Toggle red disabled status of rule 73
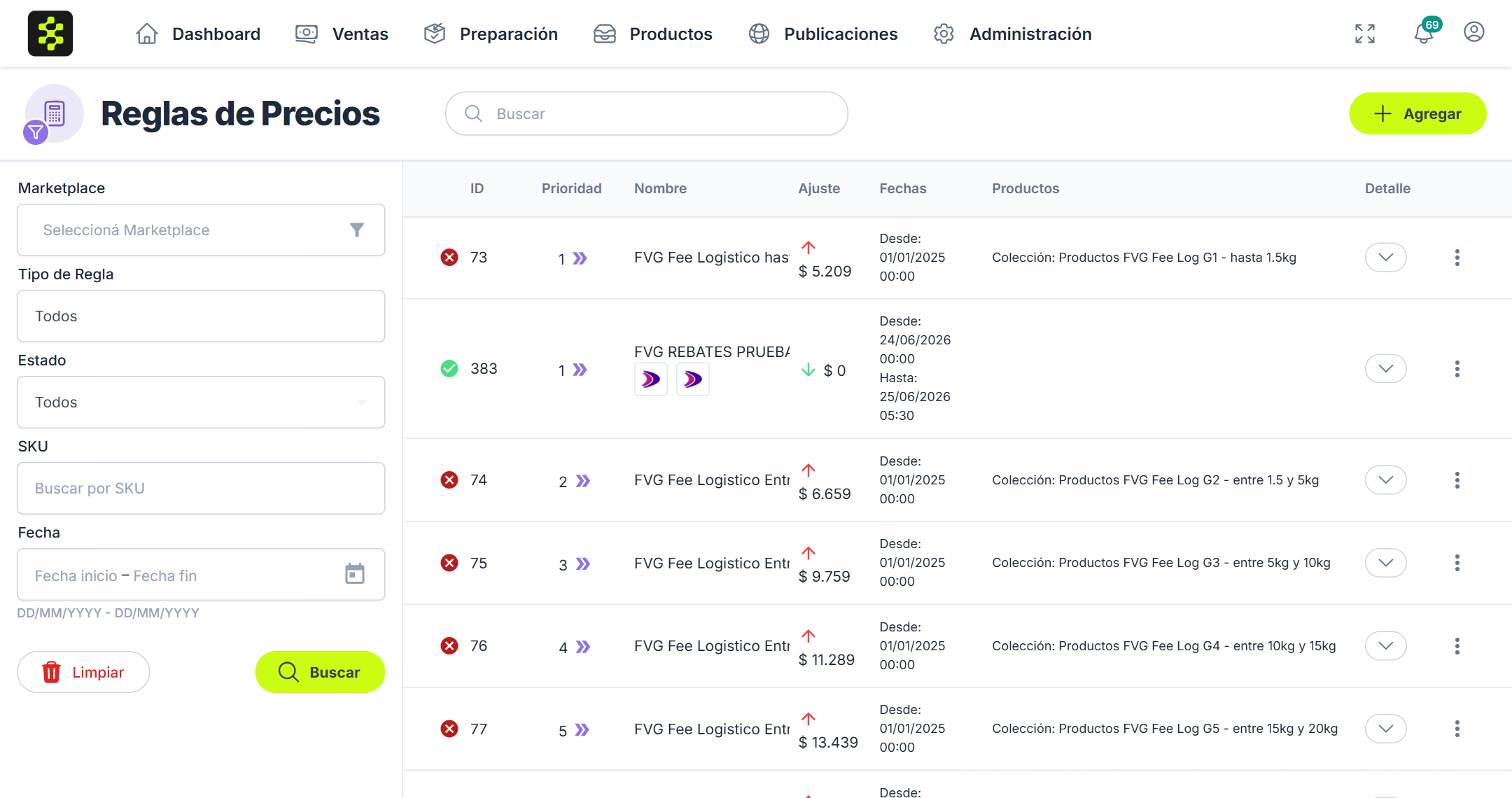The image size is (1512, 798). point(449,258)
